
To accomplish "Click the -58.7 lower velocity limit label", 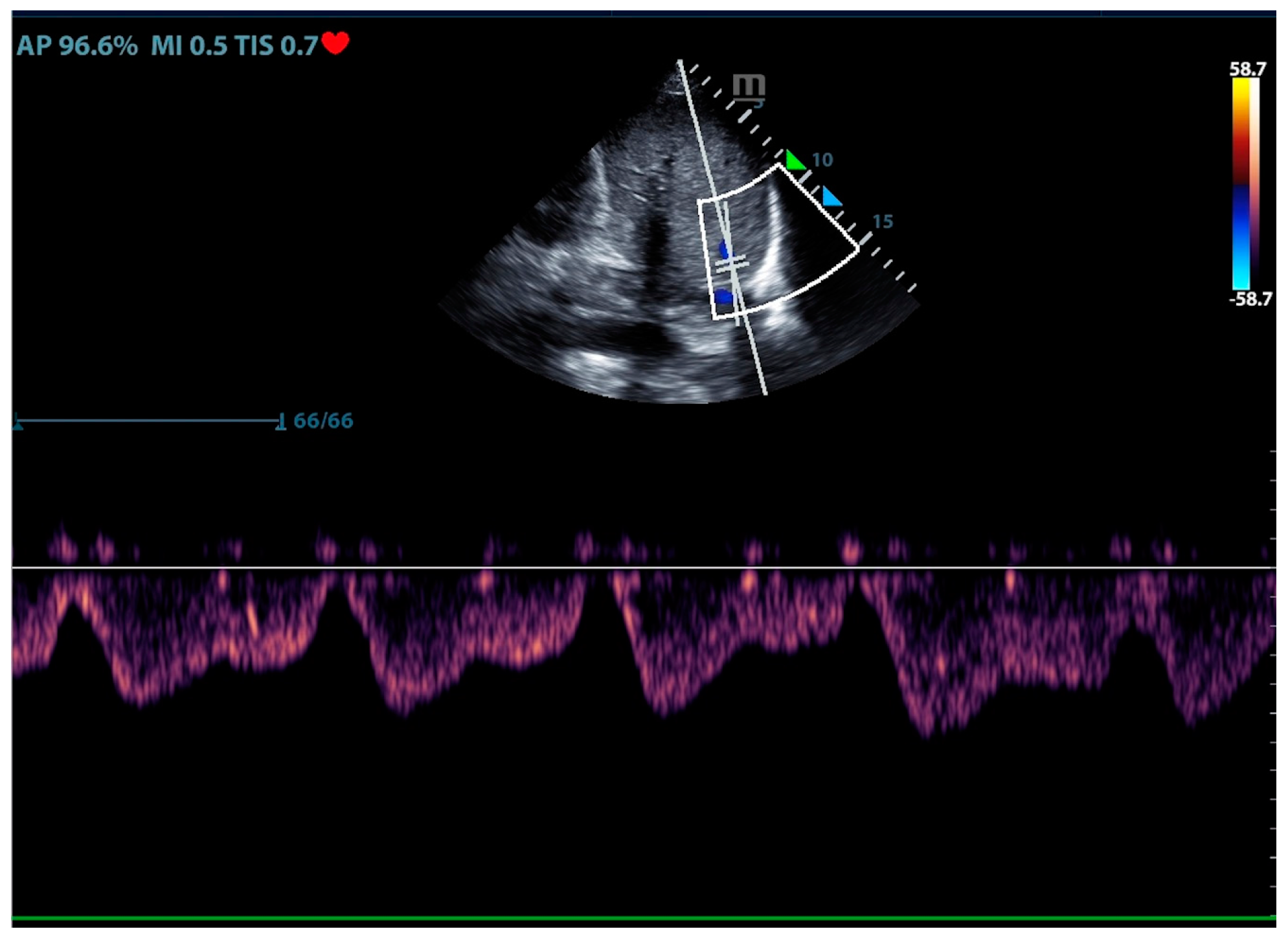I will click(1250, 299).
